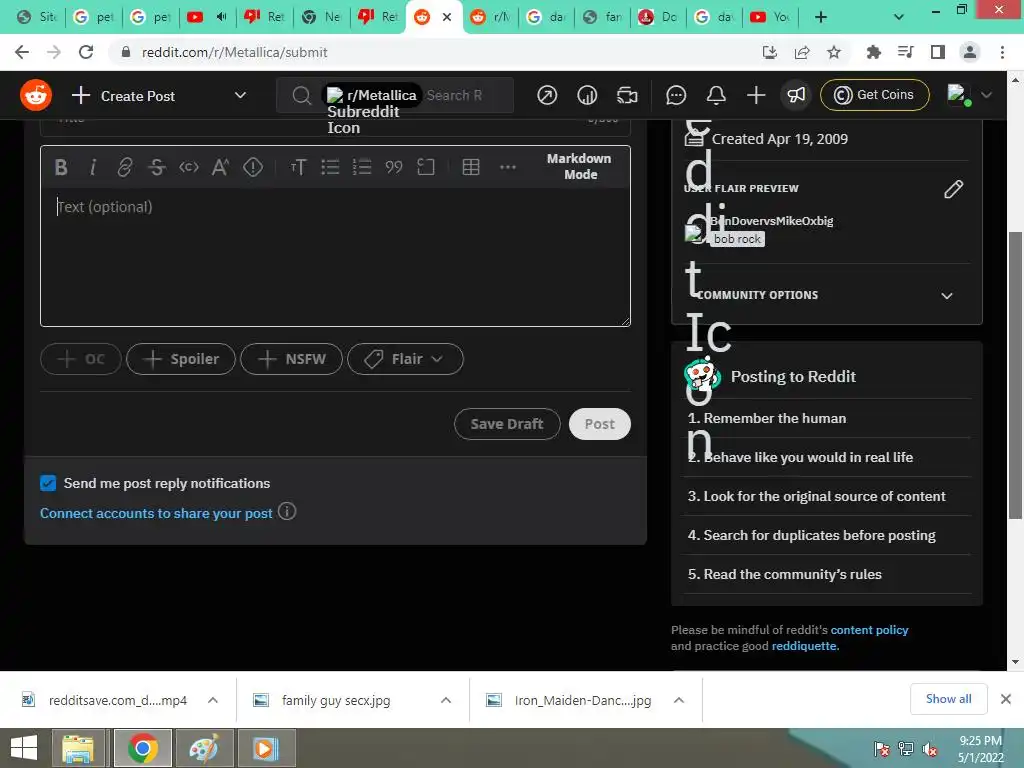Click the Get Coins button

(874, 95)
